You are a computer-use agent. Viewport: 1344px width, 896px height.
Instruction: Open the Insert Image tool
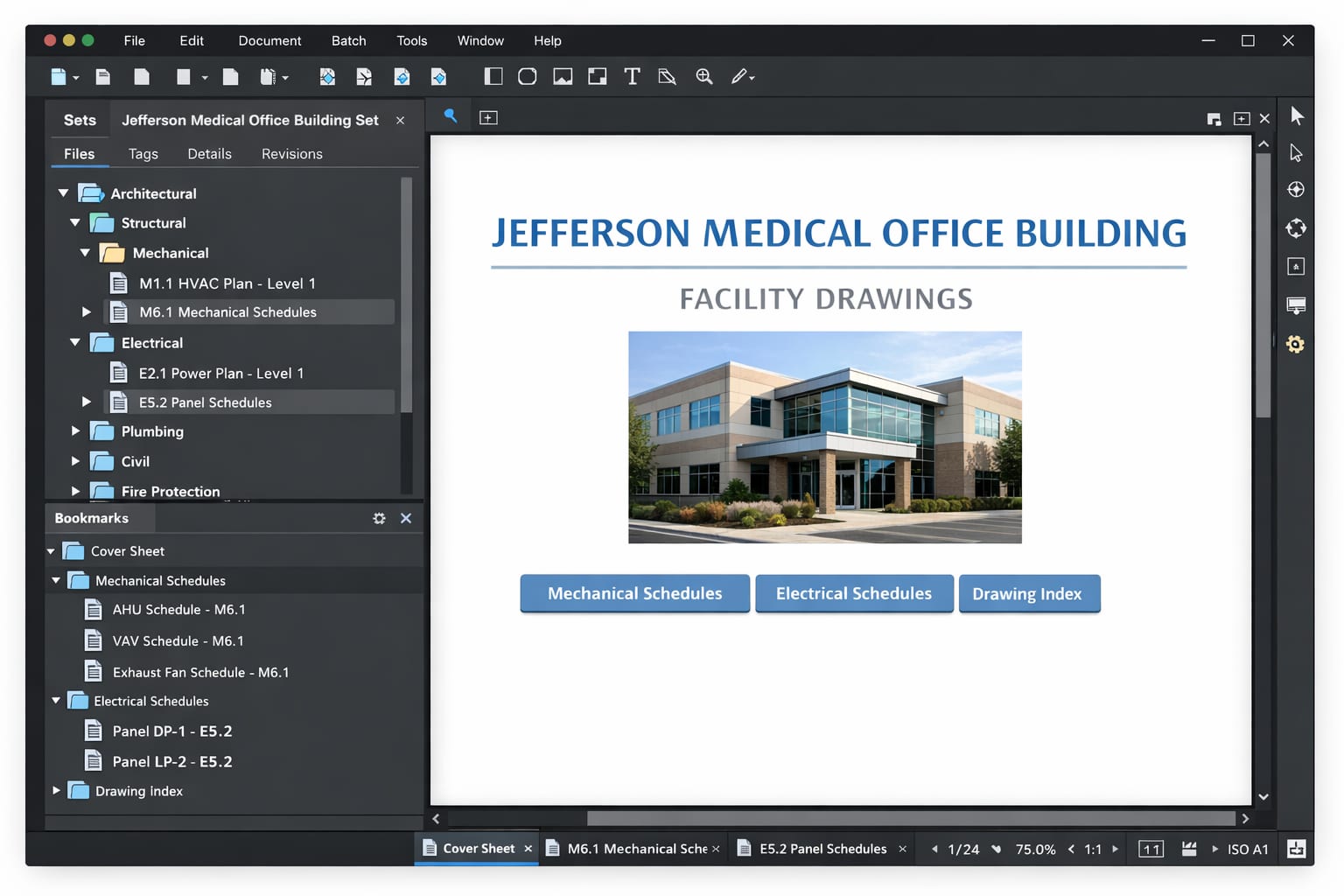562,77
